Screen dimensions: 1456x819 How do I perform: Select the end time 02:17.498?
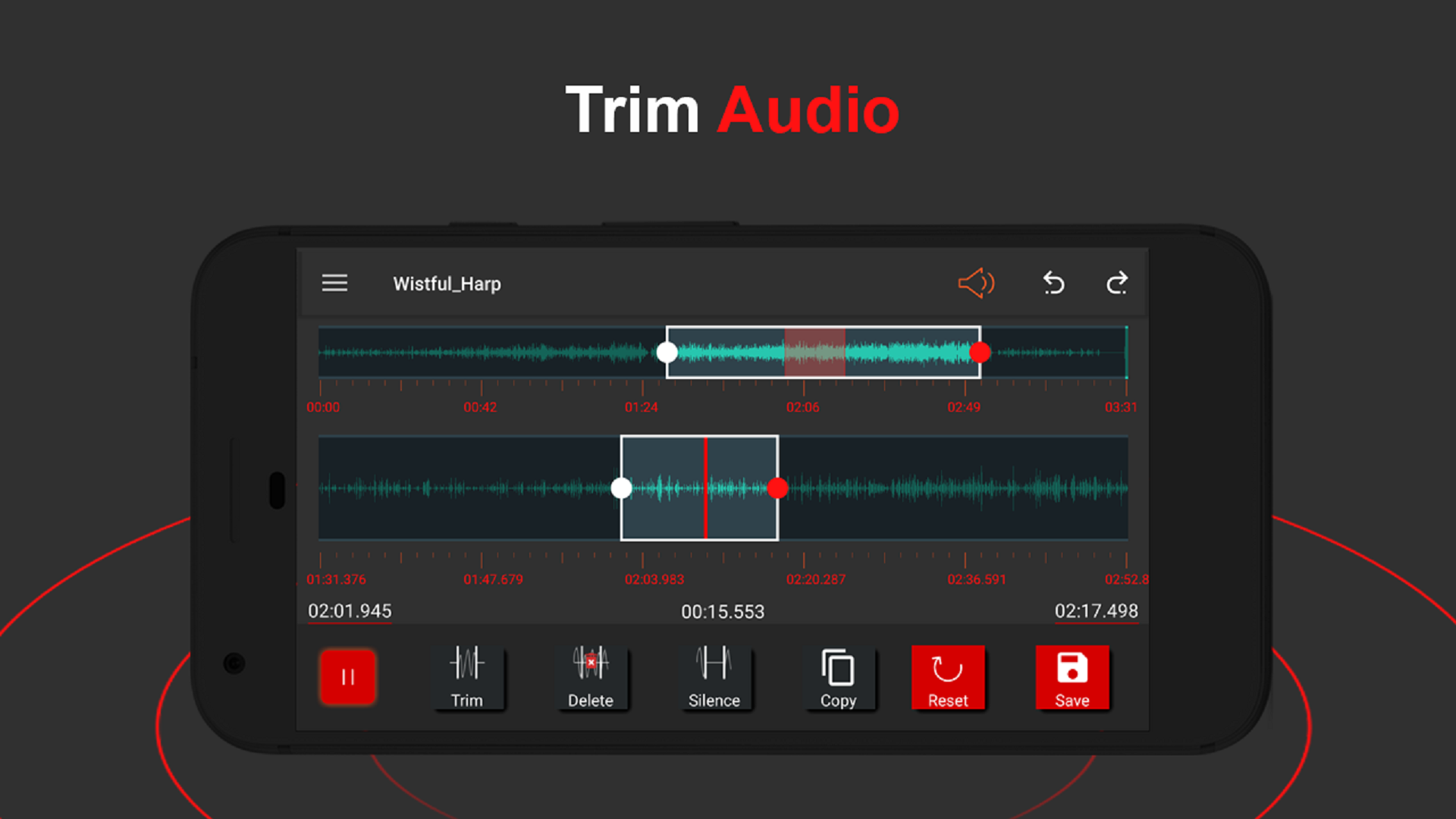(x=1097, y=611)
